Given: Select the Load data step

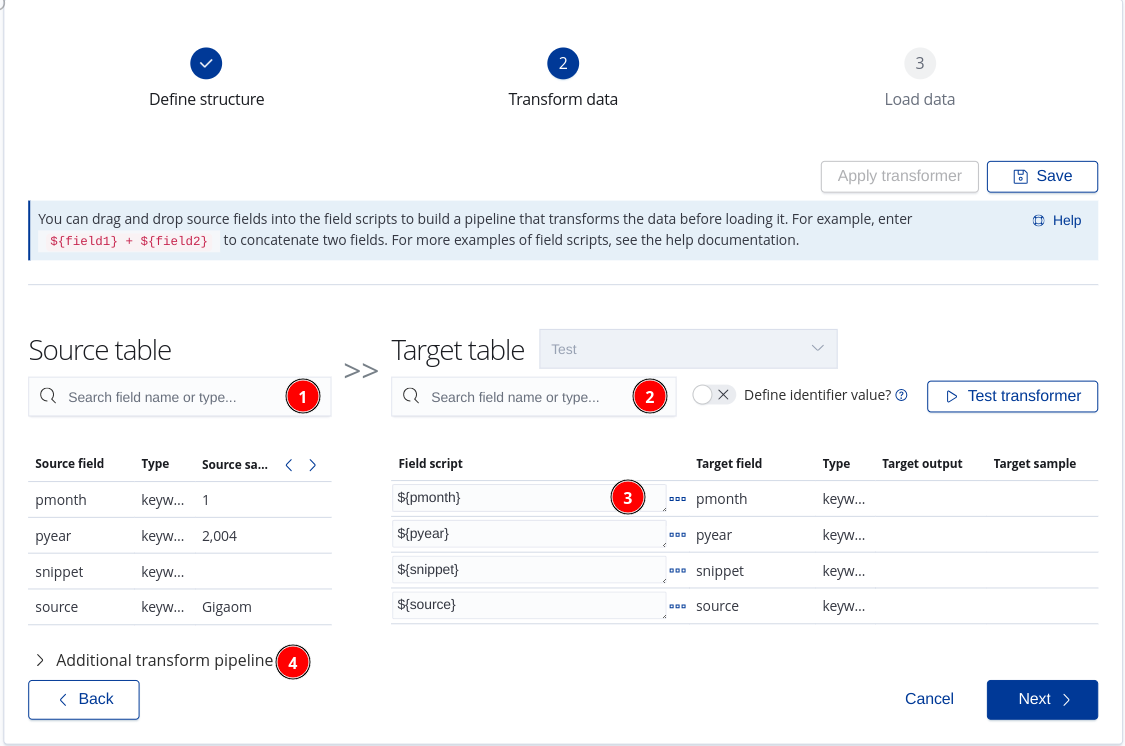Looking at the screenshot, I should pos(919,64).
